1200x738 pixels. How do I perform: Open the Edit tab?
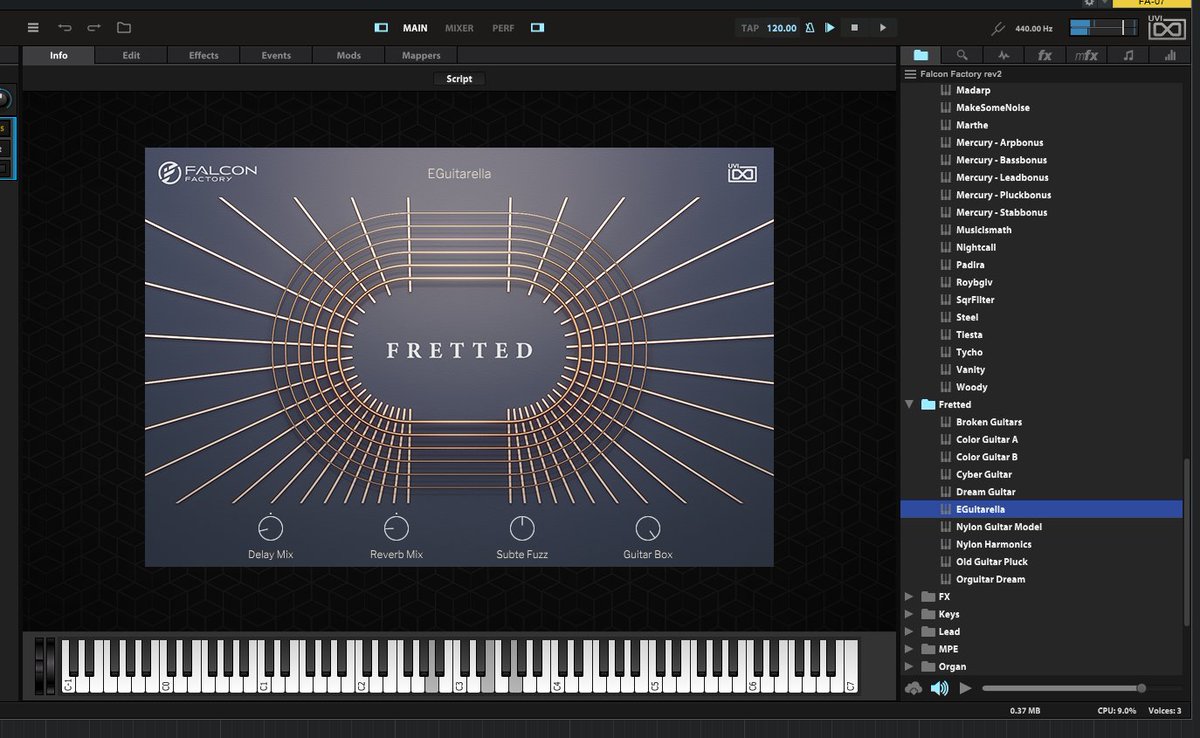131,55
